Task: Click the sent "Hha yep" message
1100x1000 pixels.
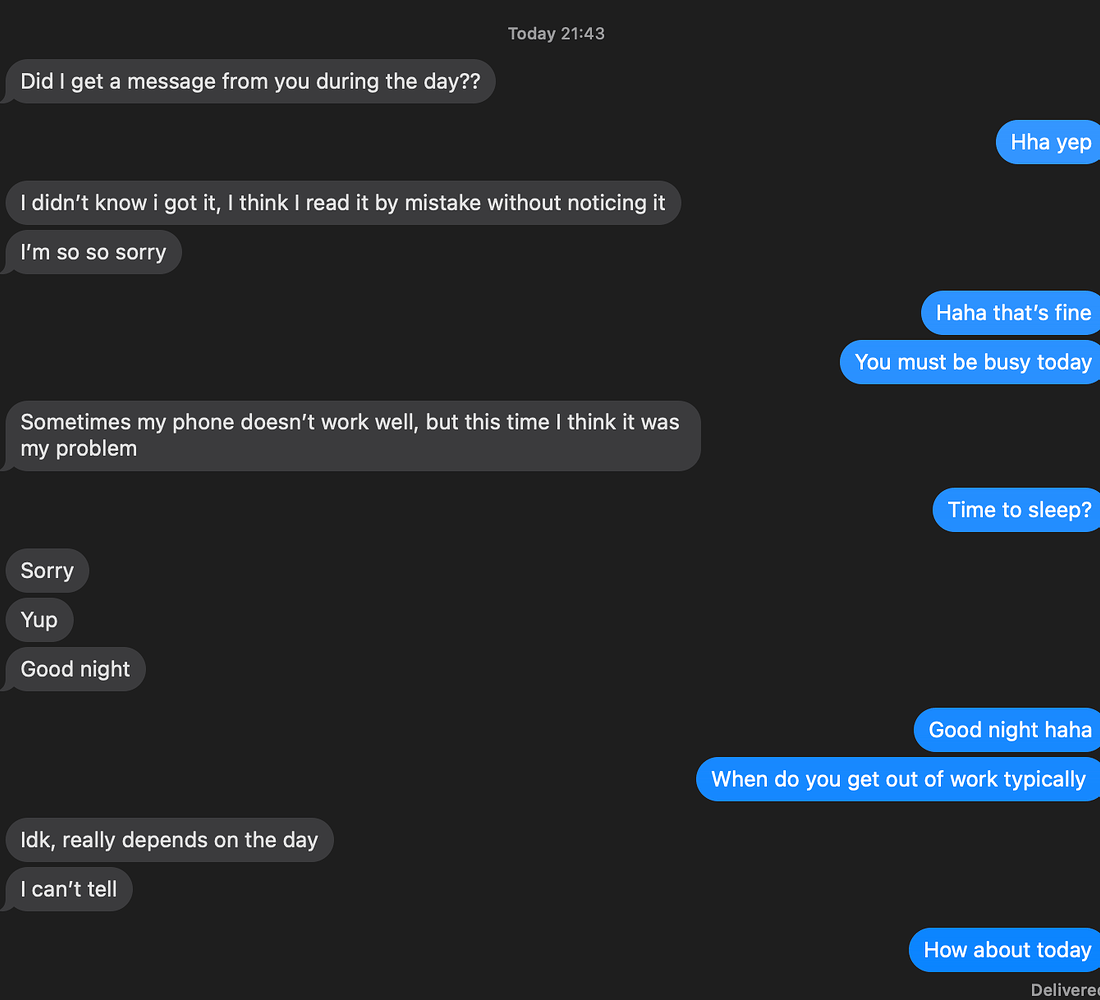Action: point(1050,142)
